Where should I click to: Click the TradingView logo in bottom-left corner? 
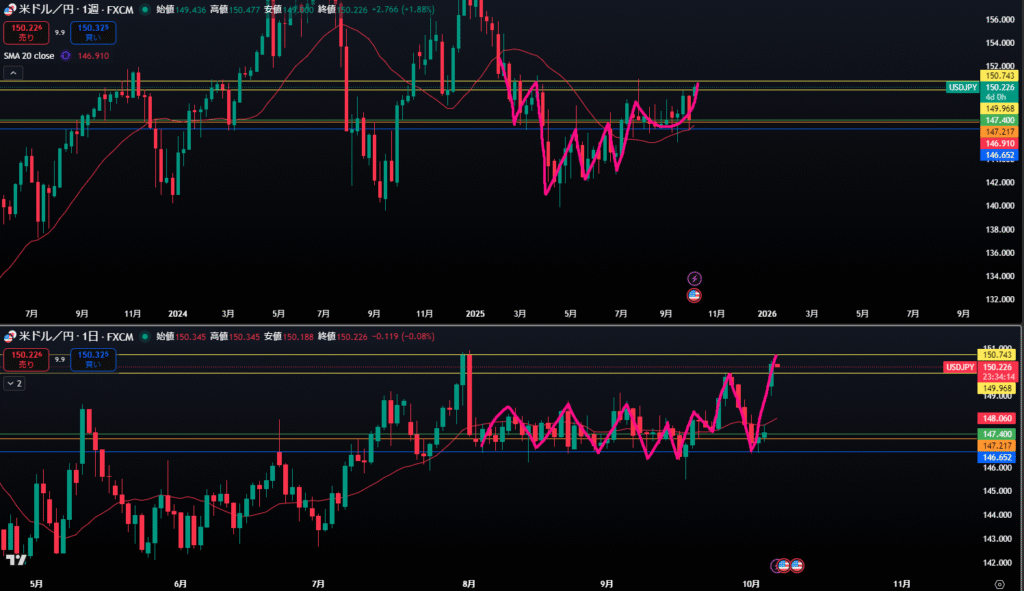pyautogui.click(x=14, y=561)
